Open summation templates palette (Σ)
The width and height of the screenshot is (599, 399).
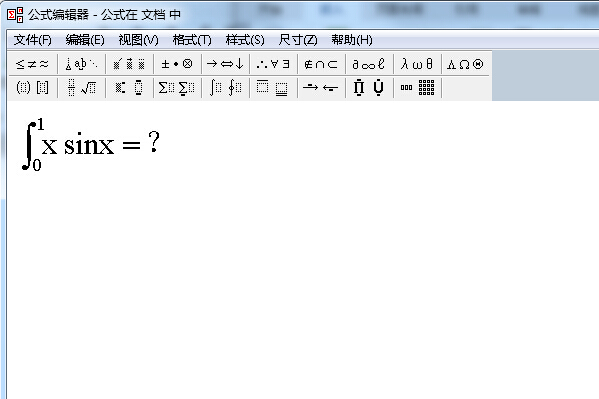point(177,88)
